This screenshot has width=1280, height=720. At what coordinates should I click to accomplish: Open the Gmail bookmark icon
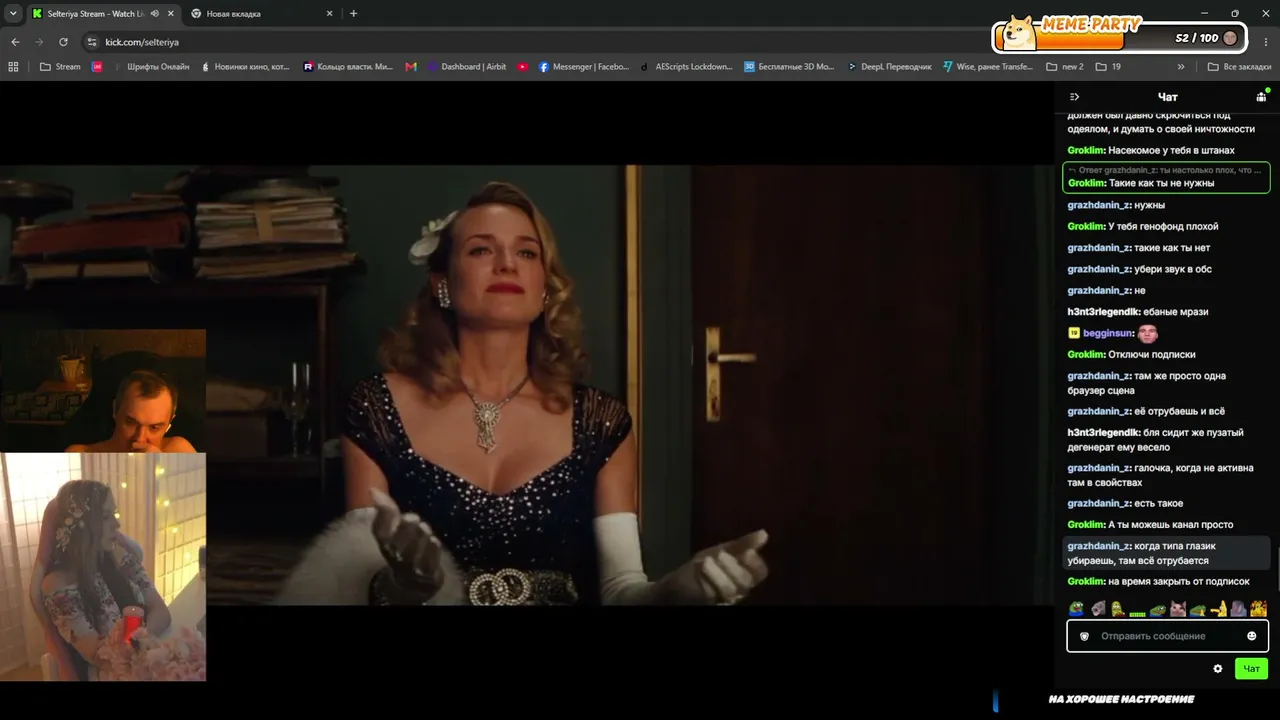pyautogui.click(x=411, y=67)
